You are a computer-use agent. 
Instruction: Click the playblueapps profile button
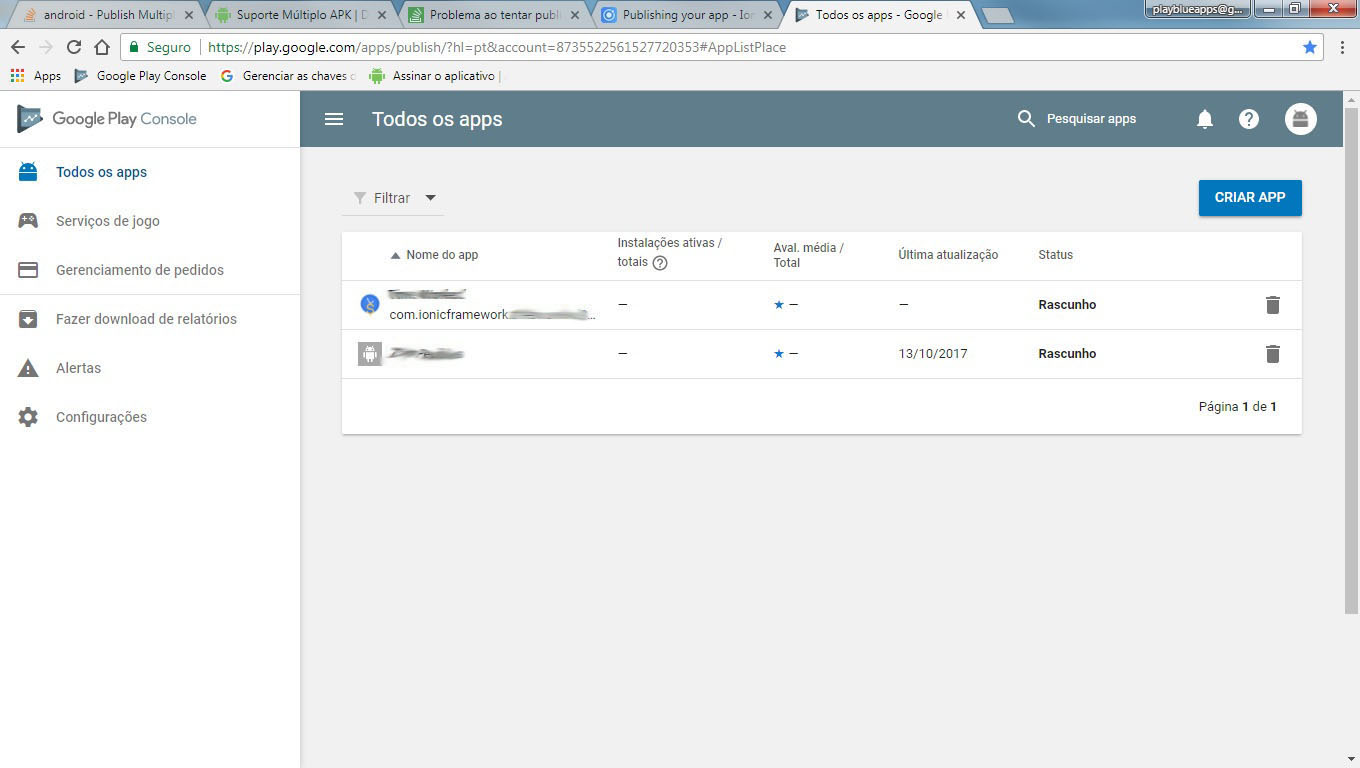1197,8
